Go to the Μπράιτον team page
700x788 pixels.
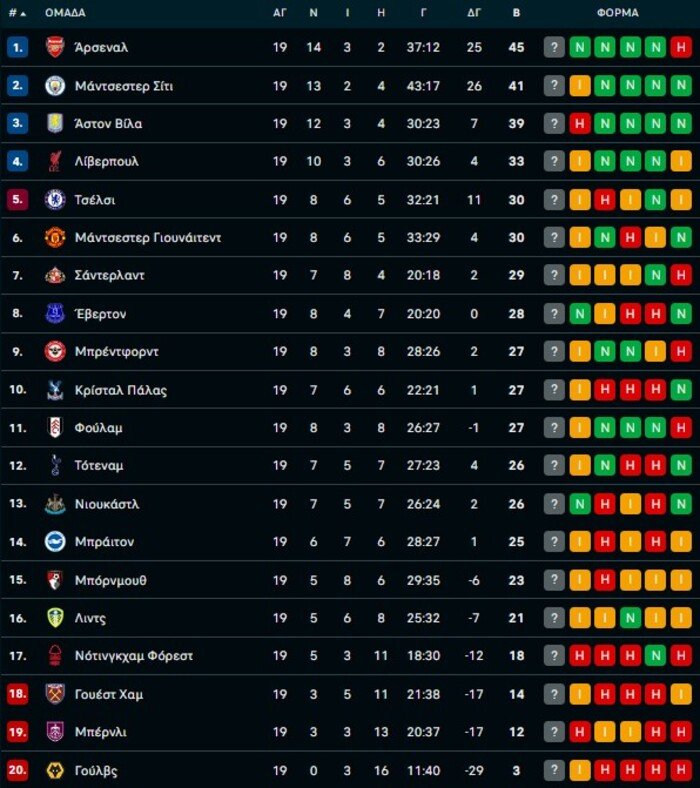104,542
